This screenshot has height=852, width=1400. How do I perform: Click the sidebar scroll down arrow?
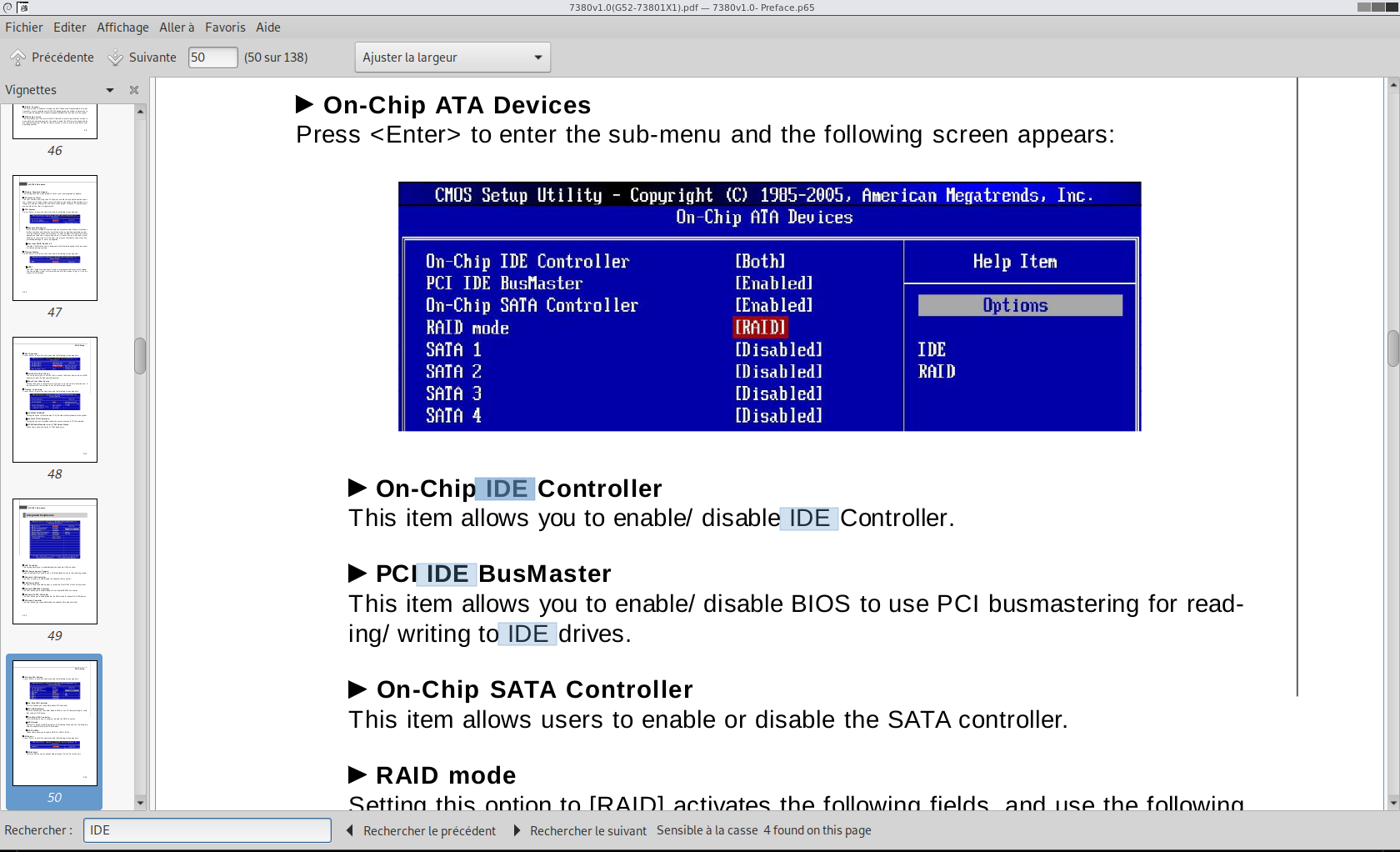pos(140,803)
